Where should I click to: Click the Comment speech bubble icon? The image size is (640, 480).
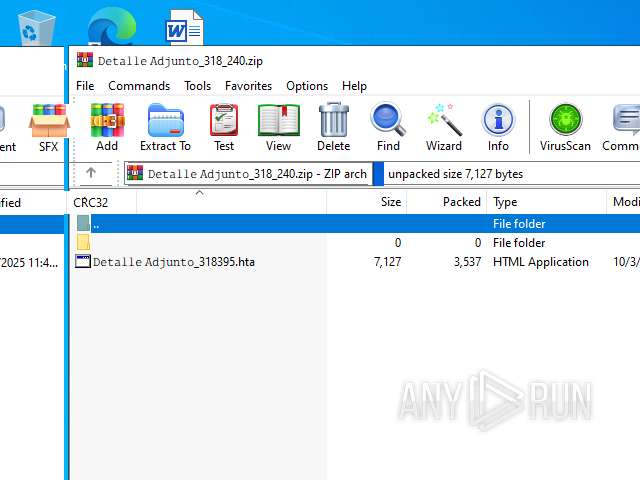point(626,120)
